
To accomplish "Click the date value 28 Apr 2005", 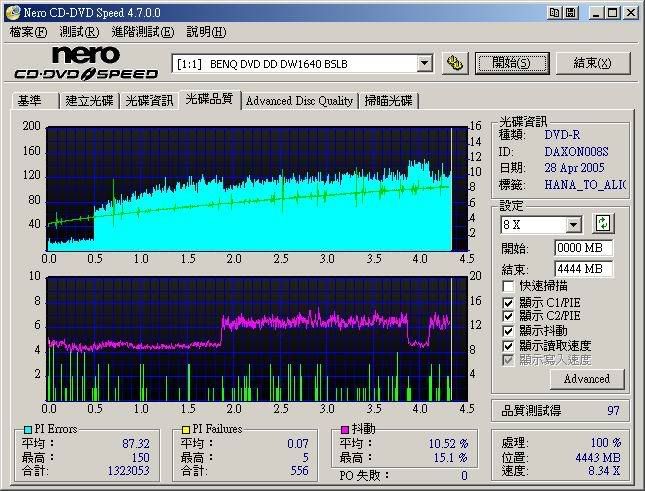I will click(x=575, y=168).
